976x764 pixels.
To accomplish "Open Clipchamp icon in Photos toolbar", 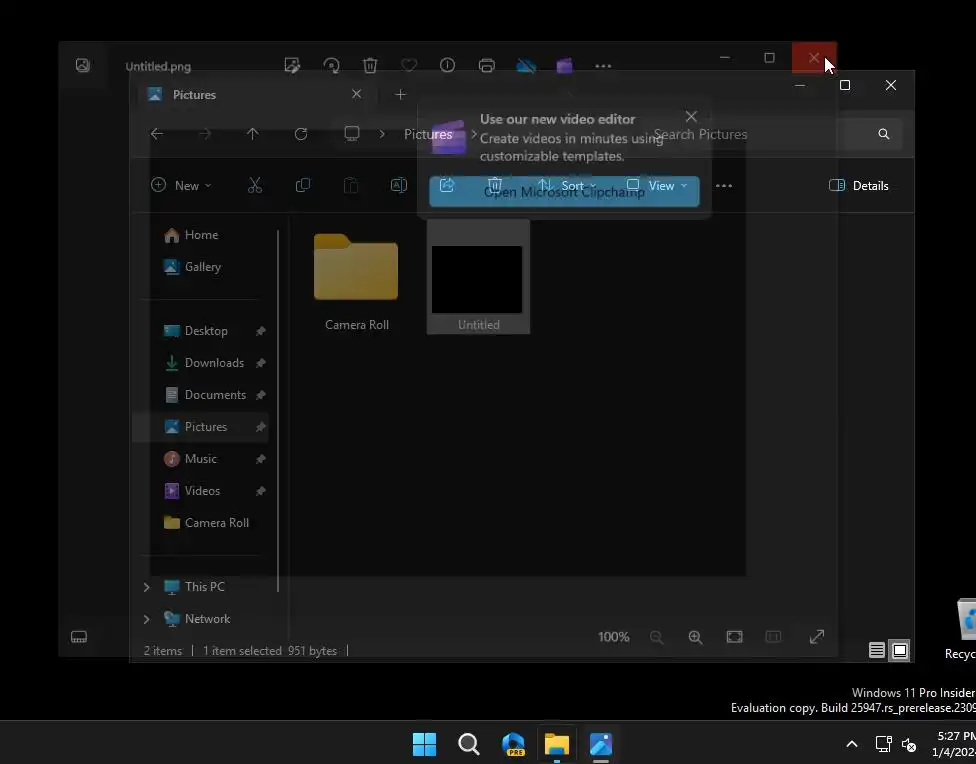I will [x=565, y=65].
